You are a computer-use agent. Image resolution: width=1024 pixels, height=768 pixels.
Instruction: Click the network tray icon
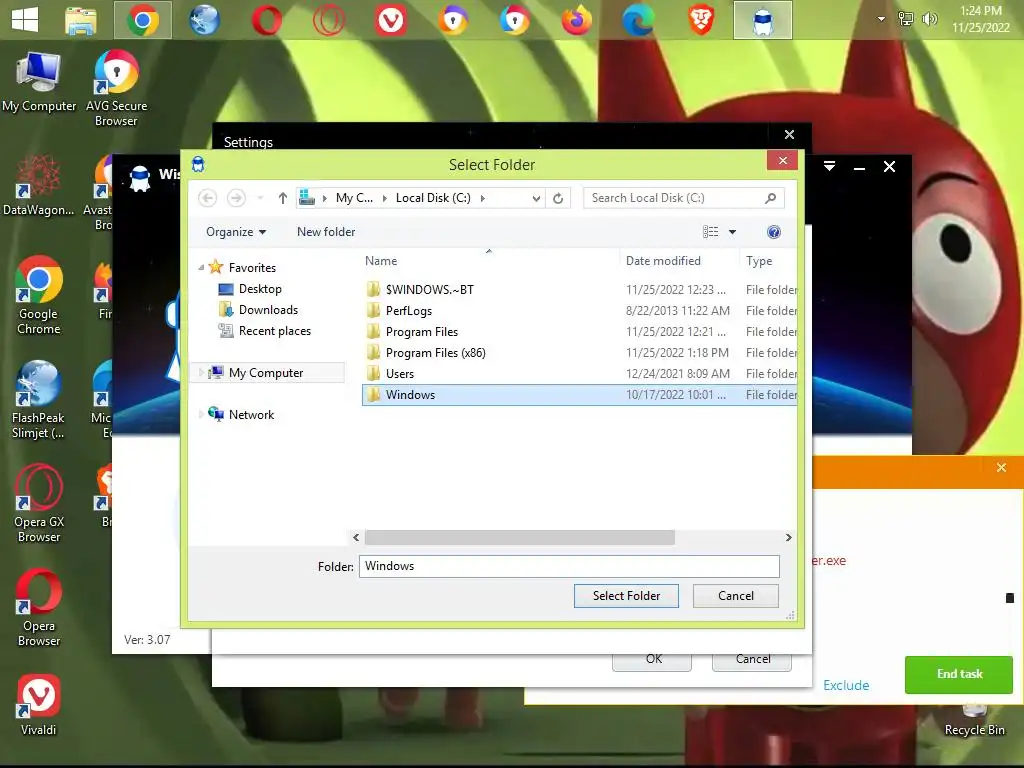click(906, 19)
